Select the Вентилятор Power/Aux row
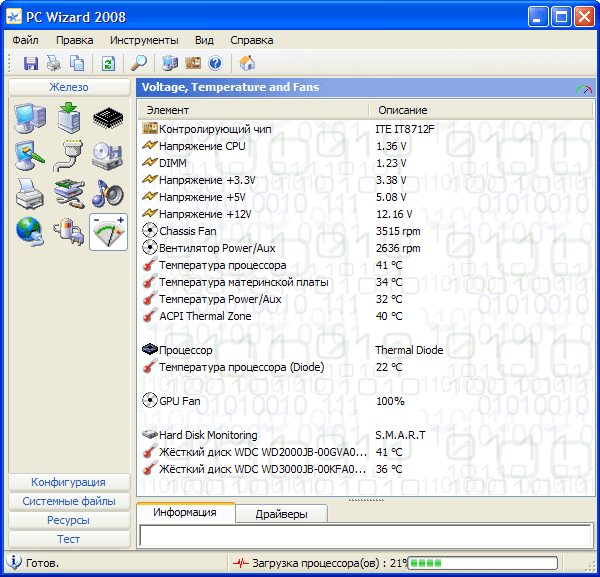600x577 pixels. coord(365,248)
